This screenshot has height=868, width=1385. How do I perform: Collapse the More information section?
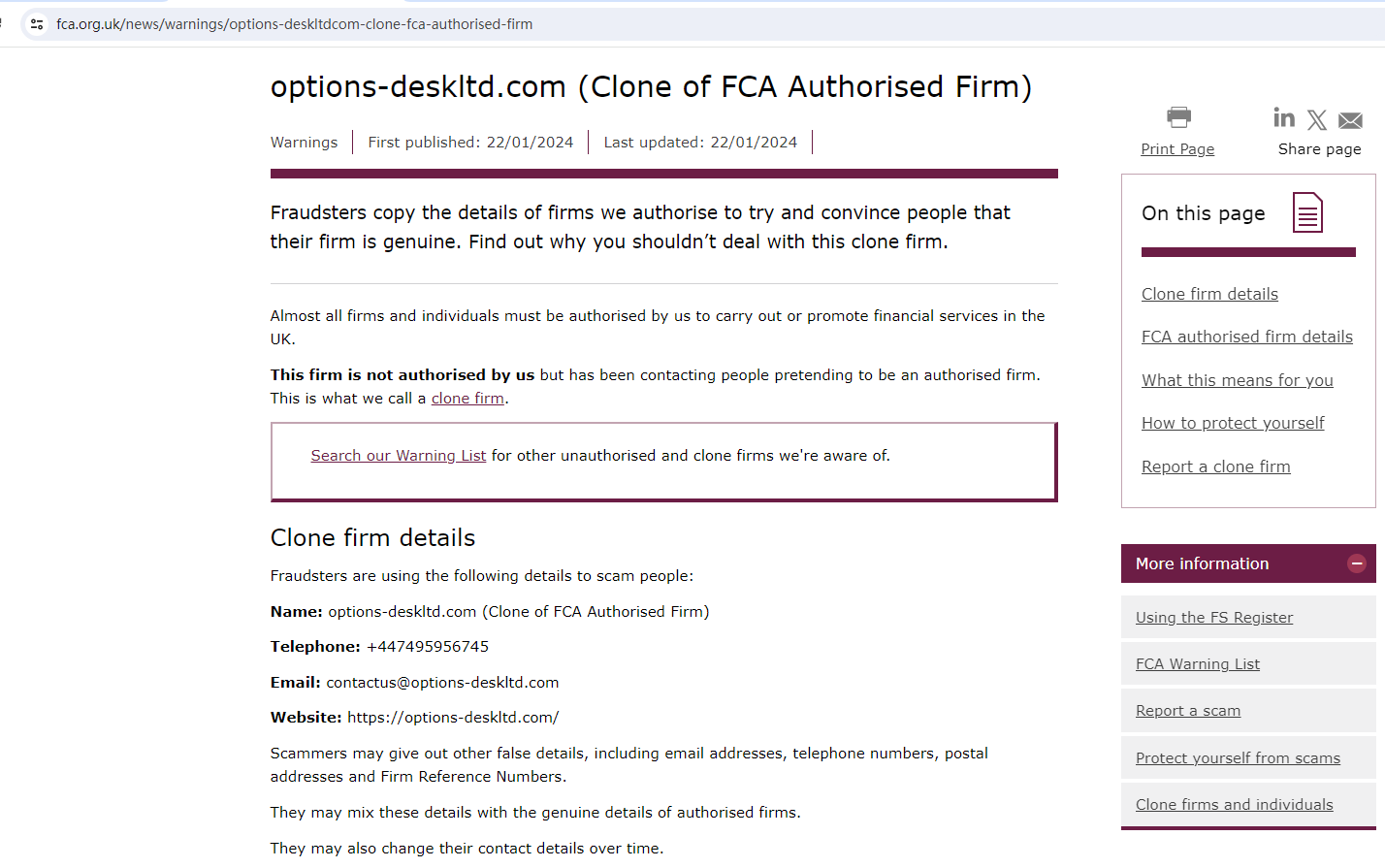pyautogui.click(x=1357, y=563)
